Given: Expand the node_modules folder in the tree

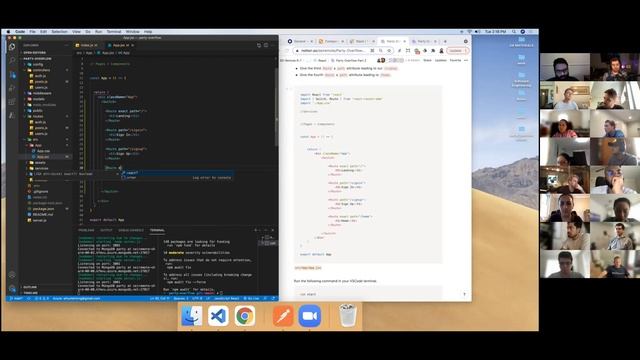Looking at the screenshot, I should pyautogui.click(x=44, y=105).
